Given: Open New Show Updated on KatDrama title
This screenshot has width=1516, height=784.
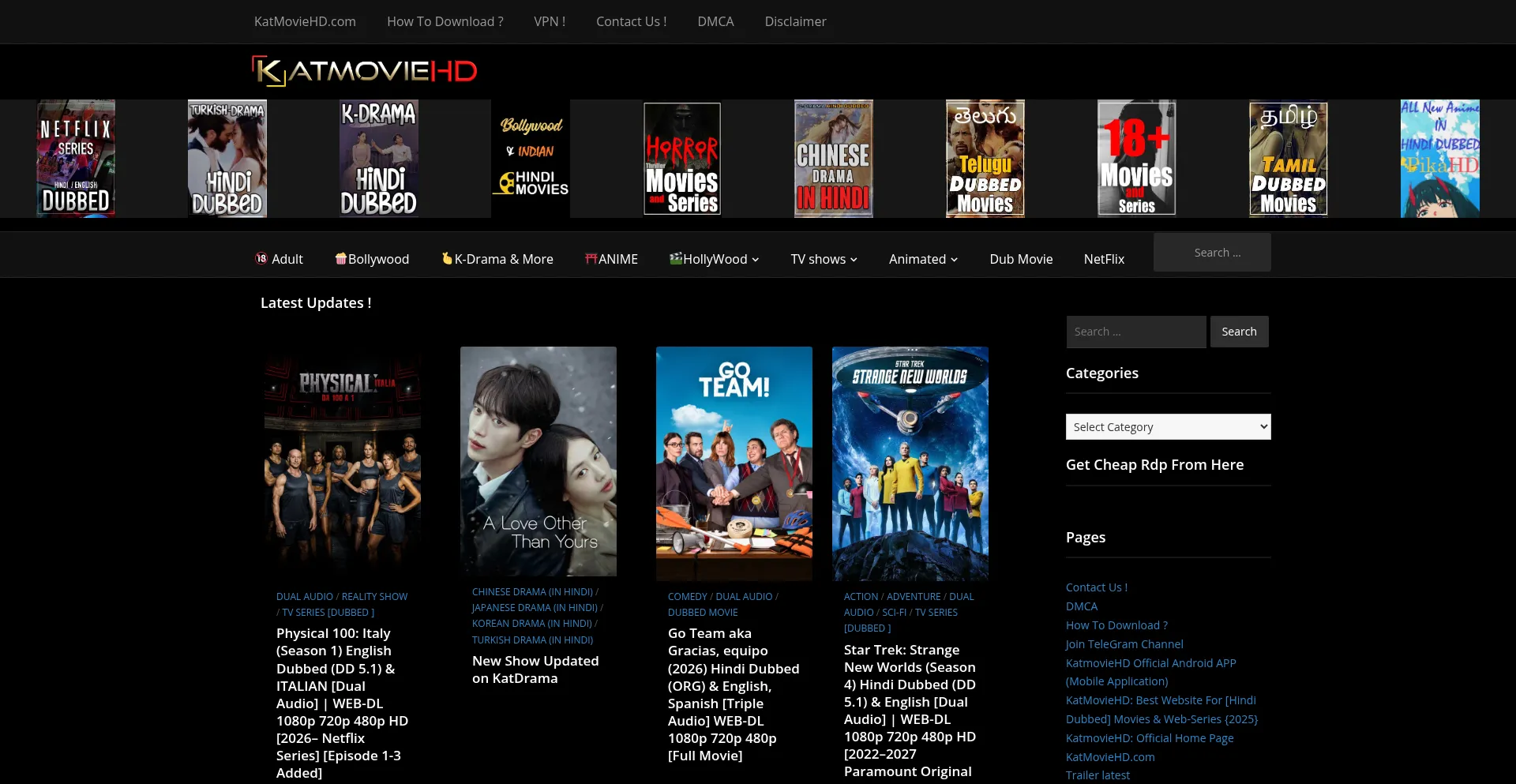Looking at the screenshot, I should 535,670.
